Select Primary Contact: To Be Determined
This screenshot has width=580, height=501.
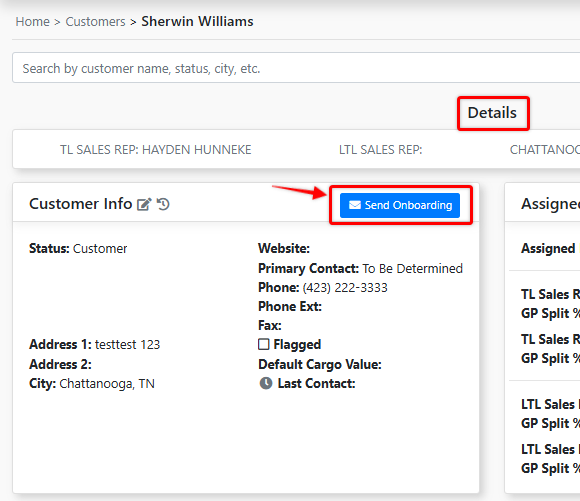(360, 268)
